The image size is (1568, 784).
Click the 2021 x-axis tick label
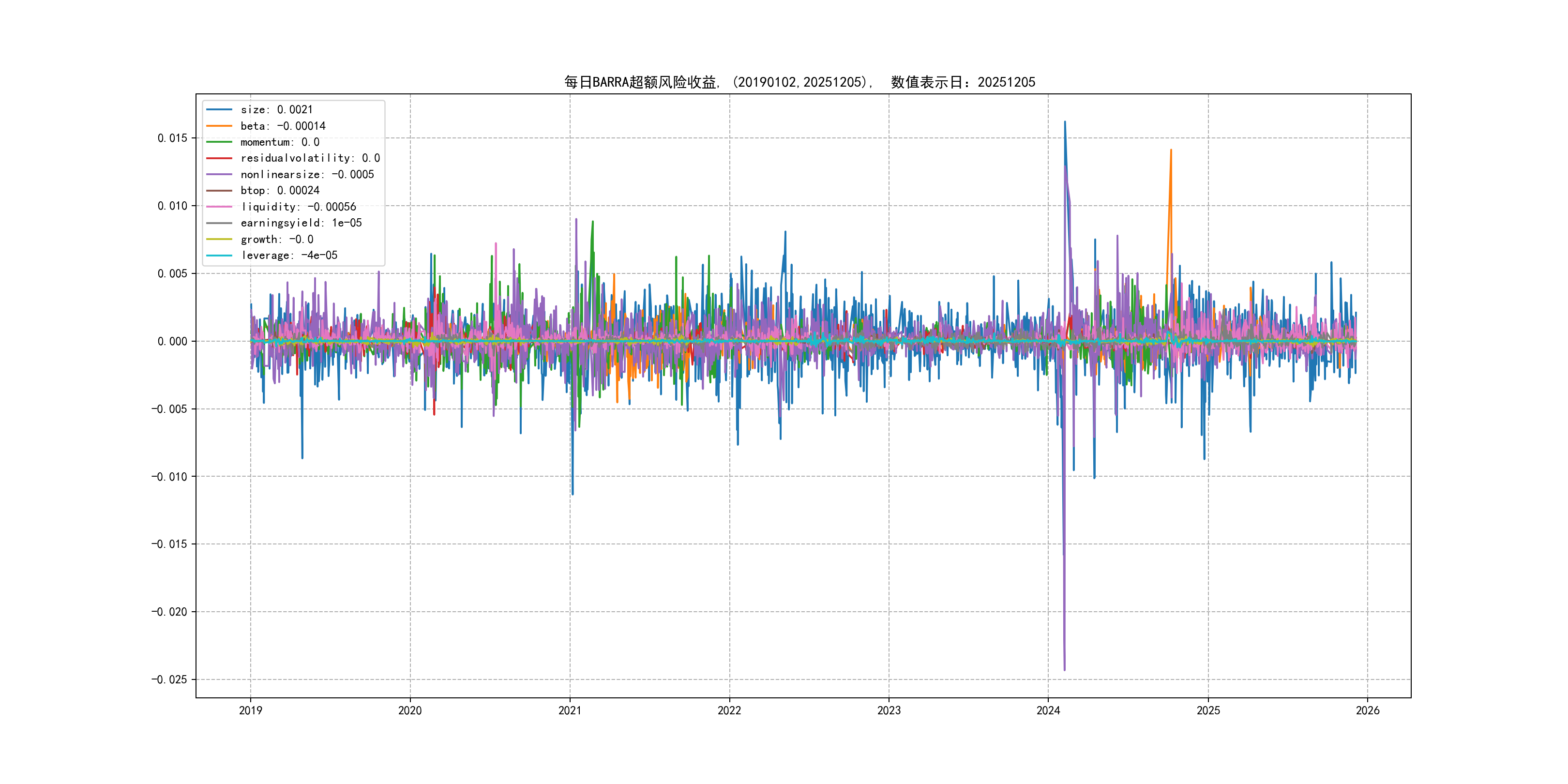(x=570, y=710)
